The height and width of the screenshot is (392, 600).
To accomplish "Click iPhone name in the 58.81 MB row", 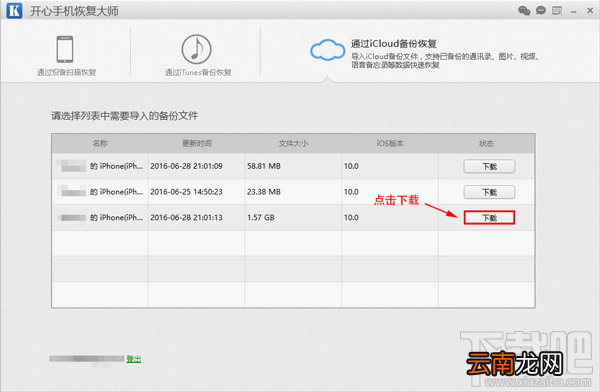I will coord(117,166).
